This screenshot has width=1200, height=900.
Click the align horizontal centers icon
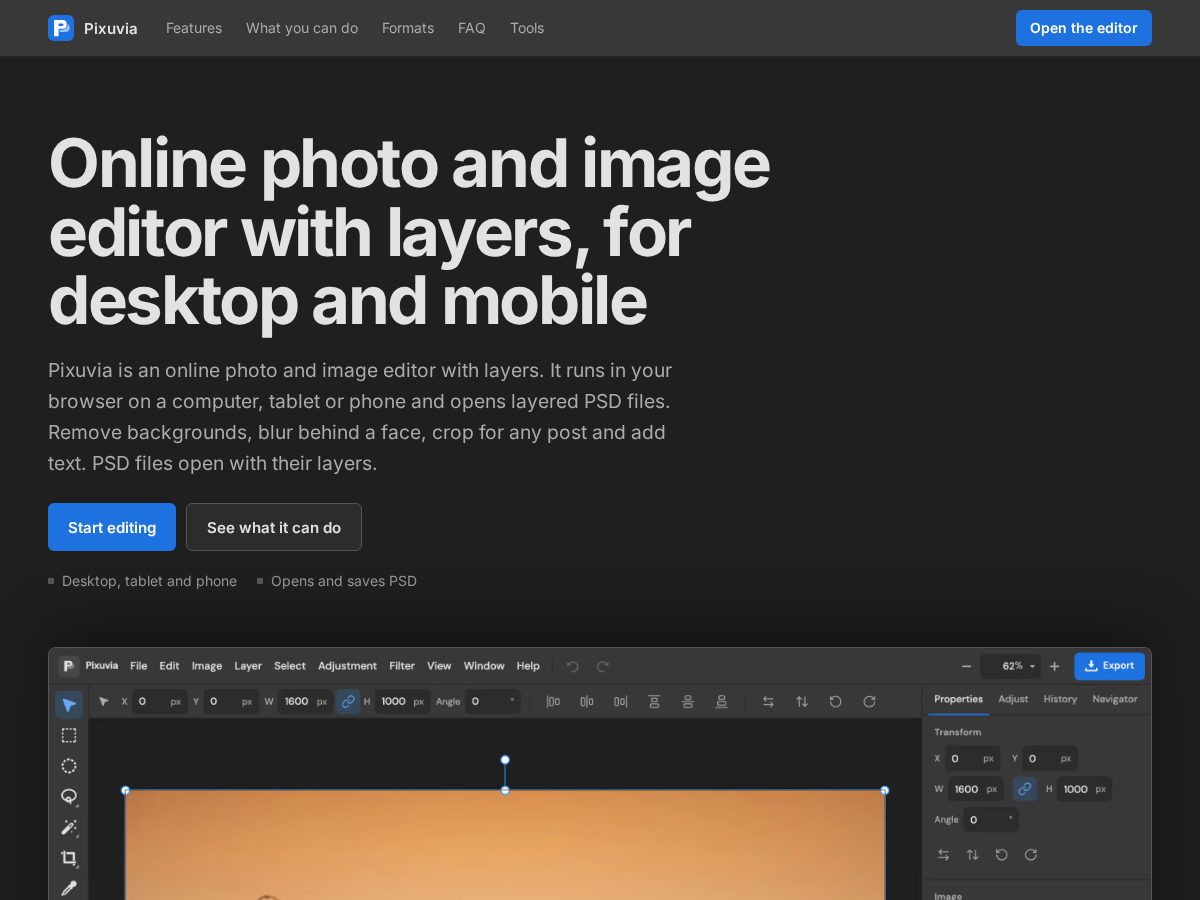(587, 701)
